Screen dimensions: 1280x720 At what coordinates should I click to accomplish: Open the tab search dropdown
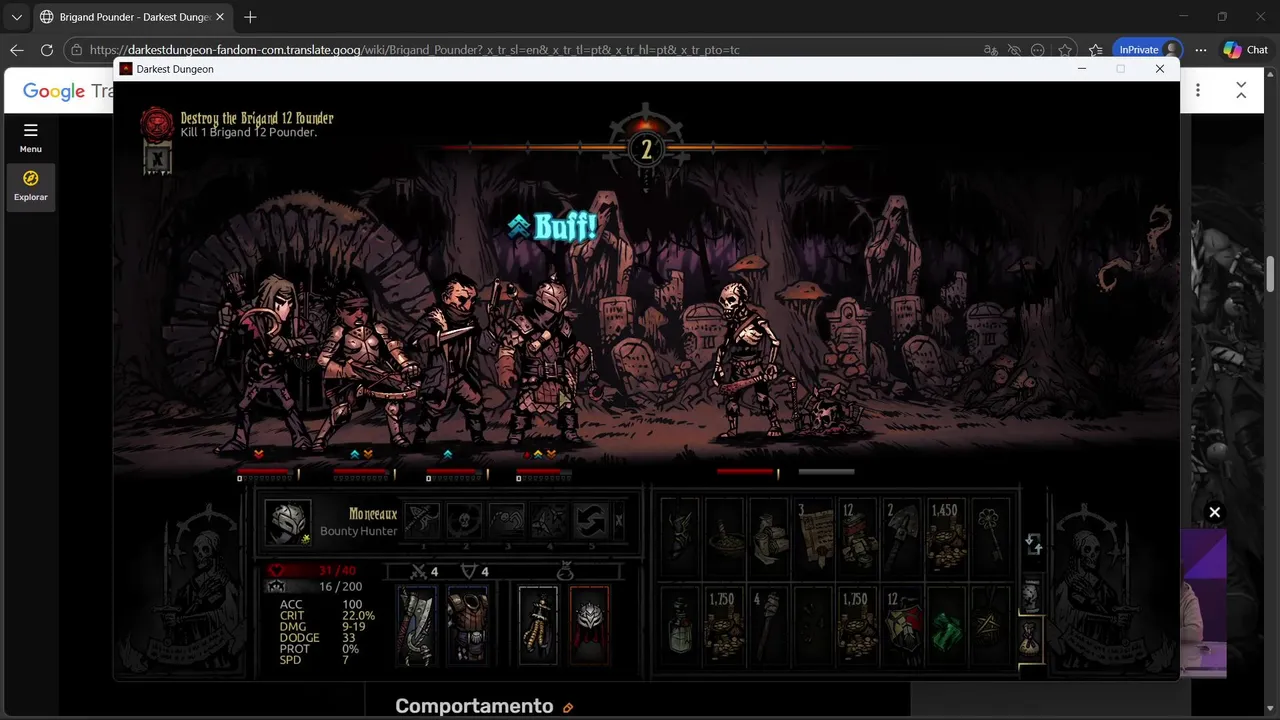[16, 17]
